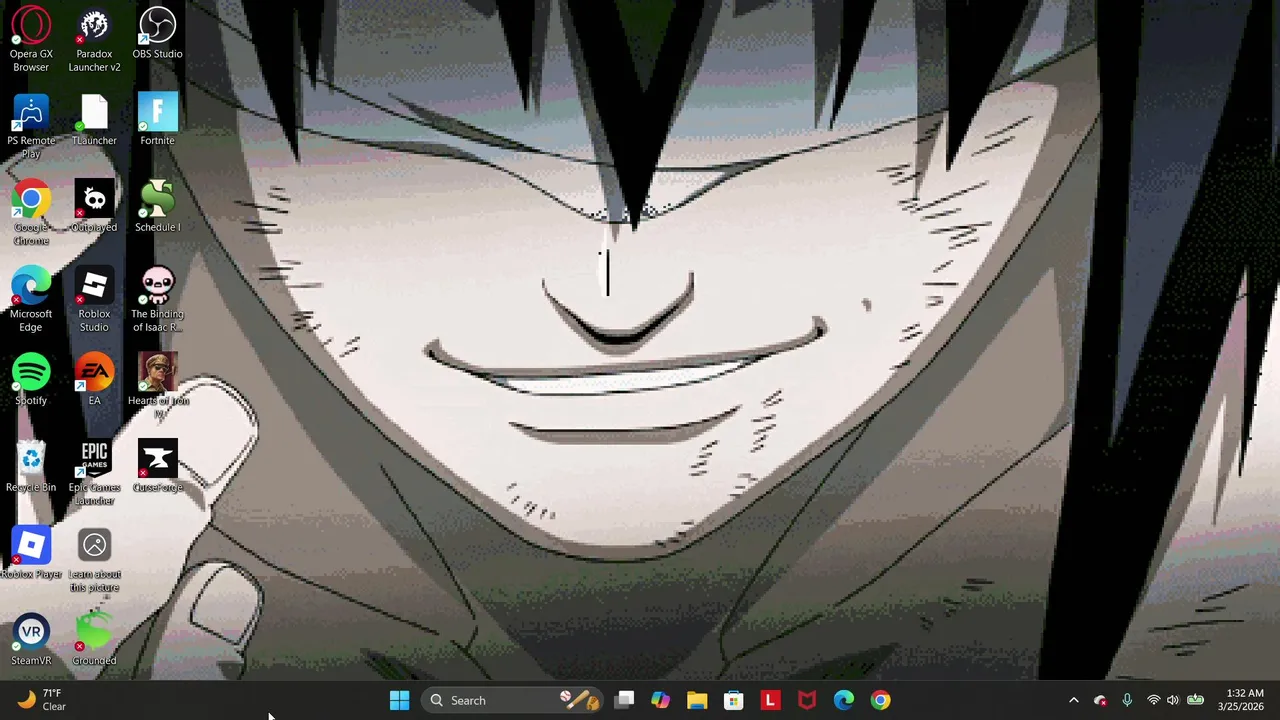Select the Spotify desktop icon
This screenshot has height=720, width=1280.
31,380
